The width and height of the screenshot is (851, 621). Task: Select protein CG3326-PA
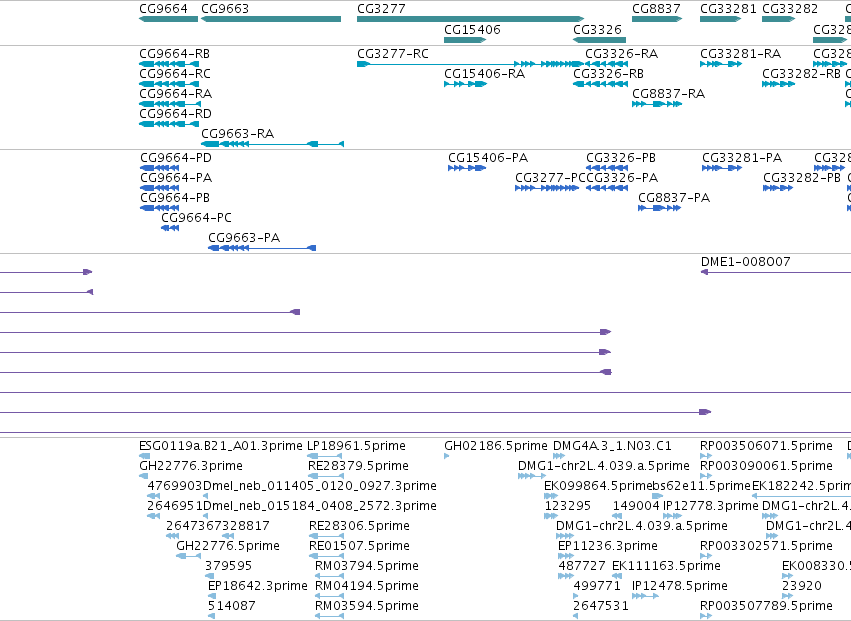tap(622, 178)
